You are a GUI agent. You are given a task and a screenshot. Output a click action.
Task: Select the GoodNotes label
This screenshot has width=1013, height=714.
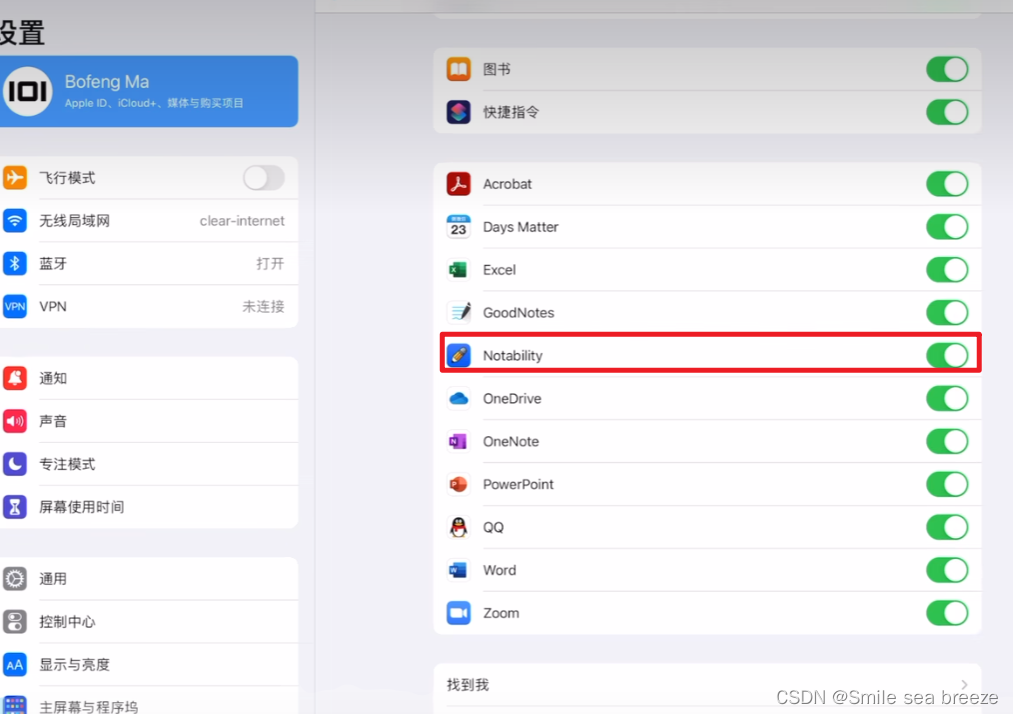click(519, 313)
